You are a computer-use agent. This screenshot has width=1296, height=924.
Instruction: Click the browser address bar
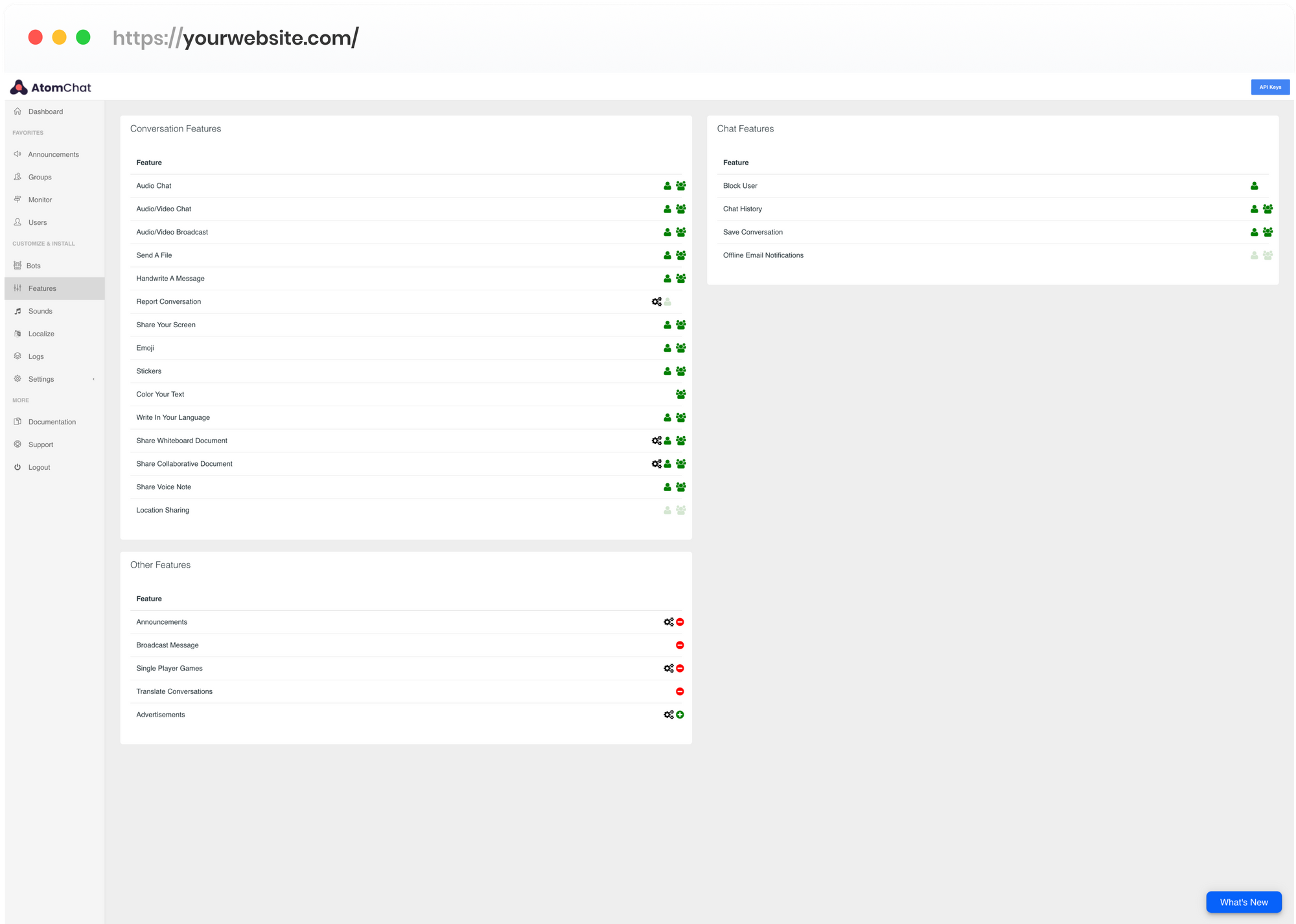[237, 38]
